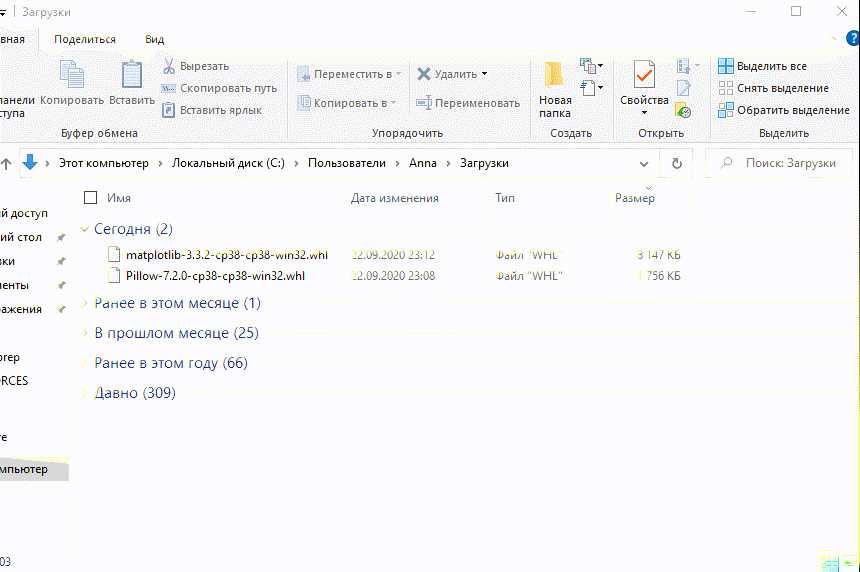Click Paste shortcut (Вставить ярлык)
The height and width of the screenshot is (572, 860).
[212, 110]
